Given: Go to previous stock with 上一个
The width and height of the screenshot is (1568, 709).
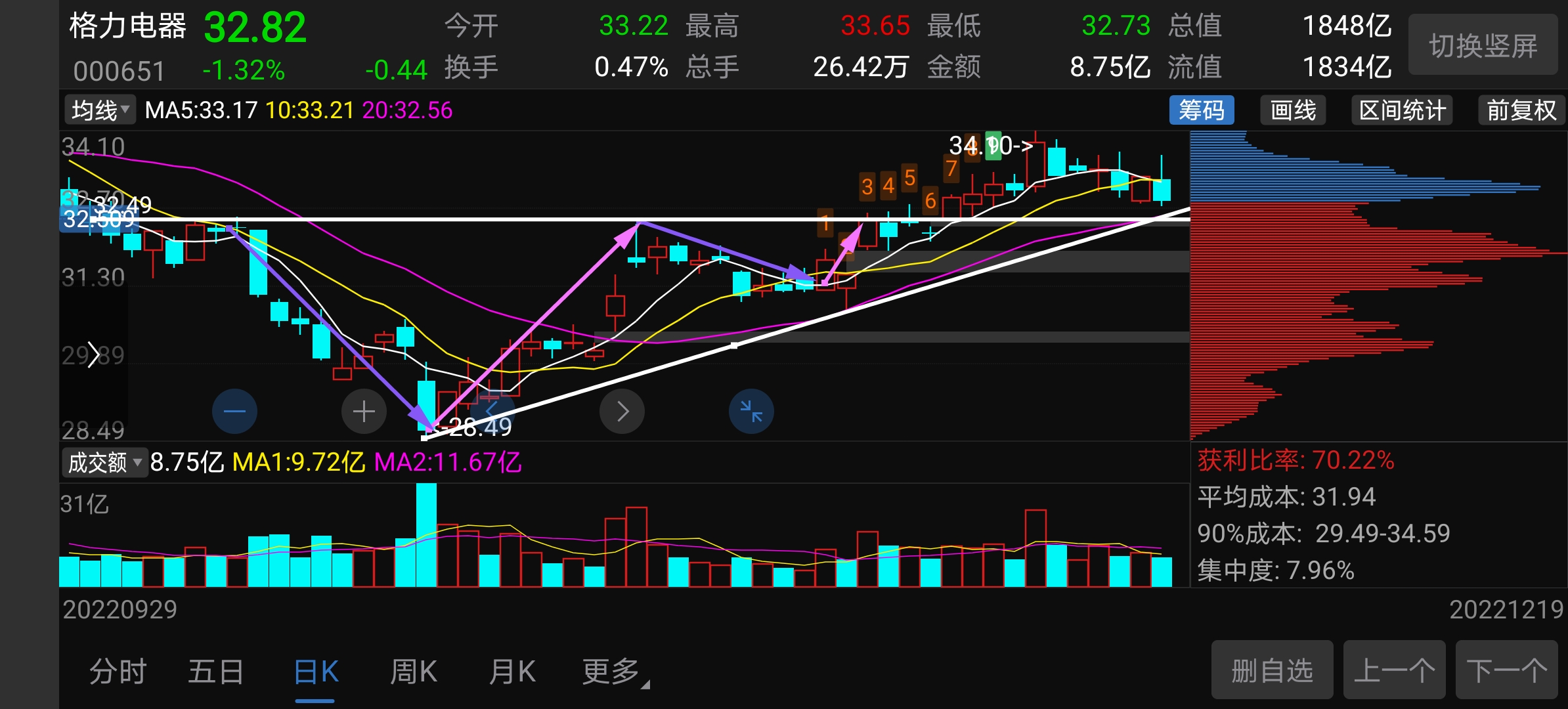Looking at the screenshot, I should [x=1395, y=670].
